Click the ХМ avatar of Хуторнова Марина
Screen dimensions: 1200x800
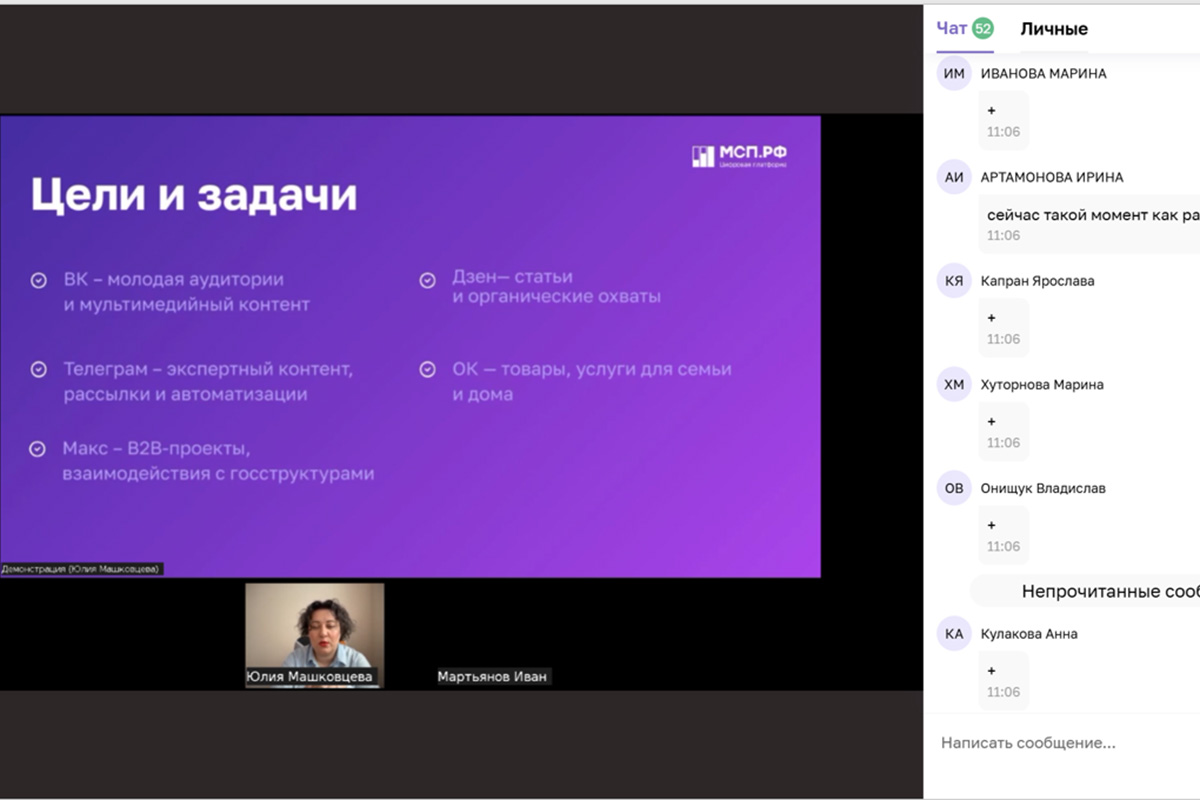[954, 385]
